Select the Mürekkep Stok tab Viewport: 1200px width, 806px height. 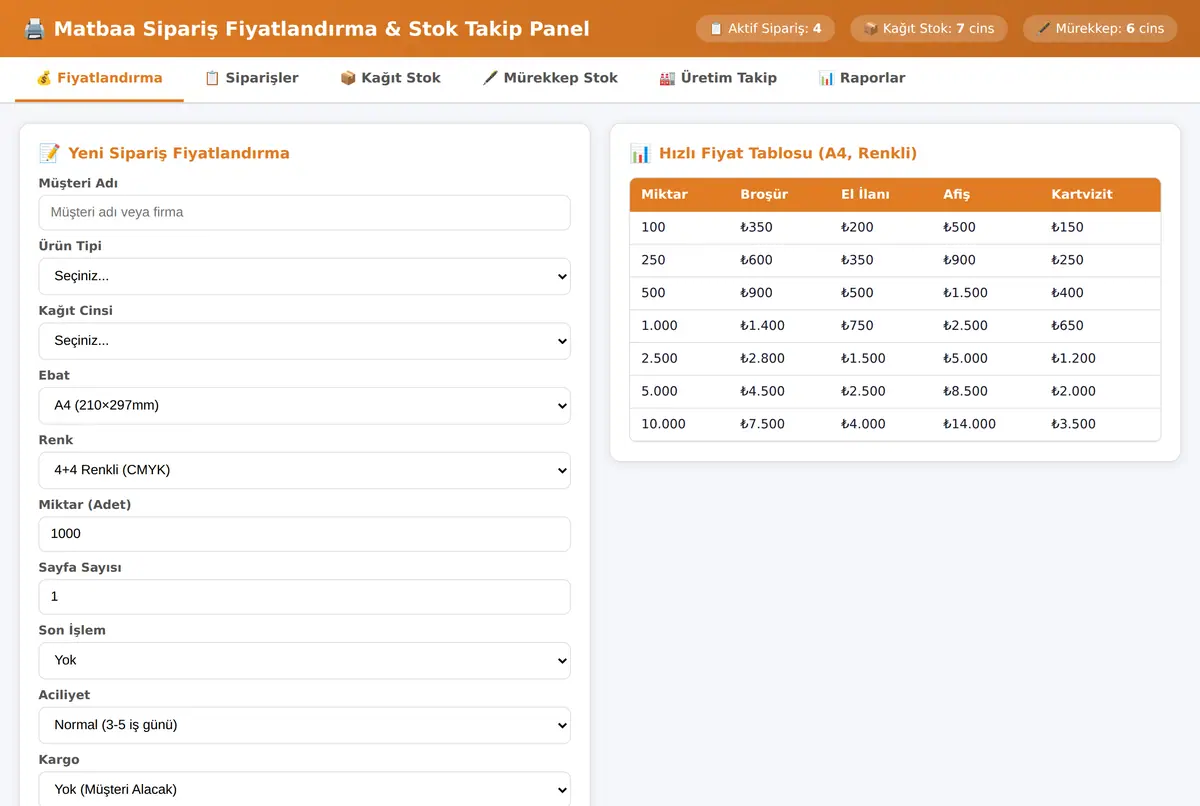tap(550, 78)
